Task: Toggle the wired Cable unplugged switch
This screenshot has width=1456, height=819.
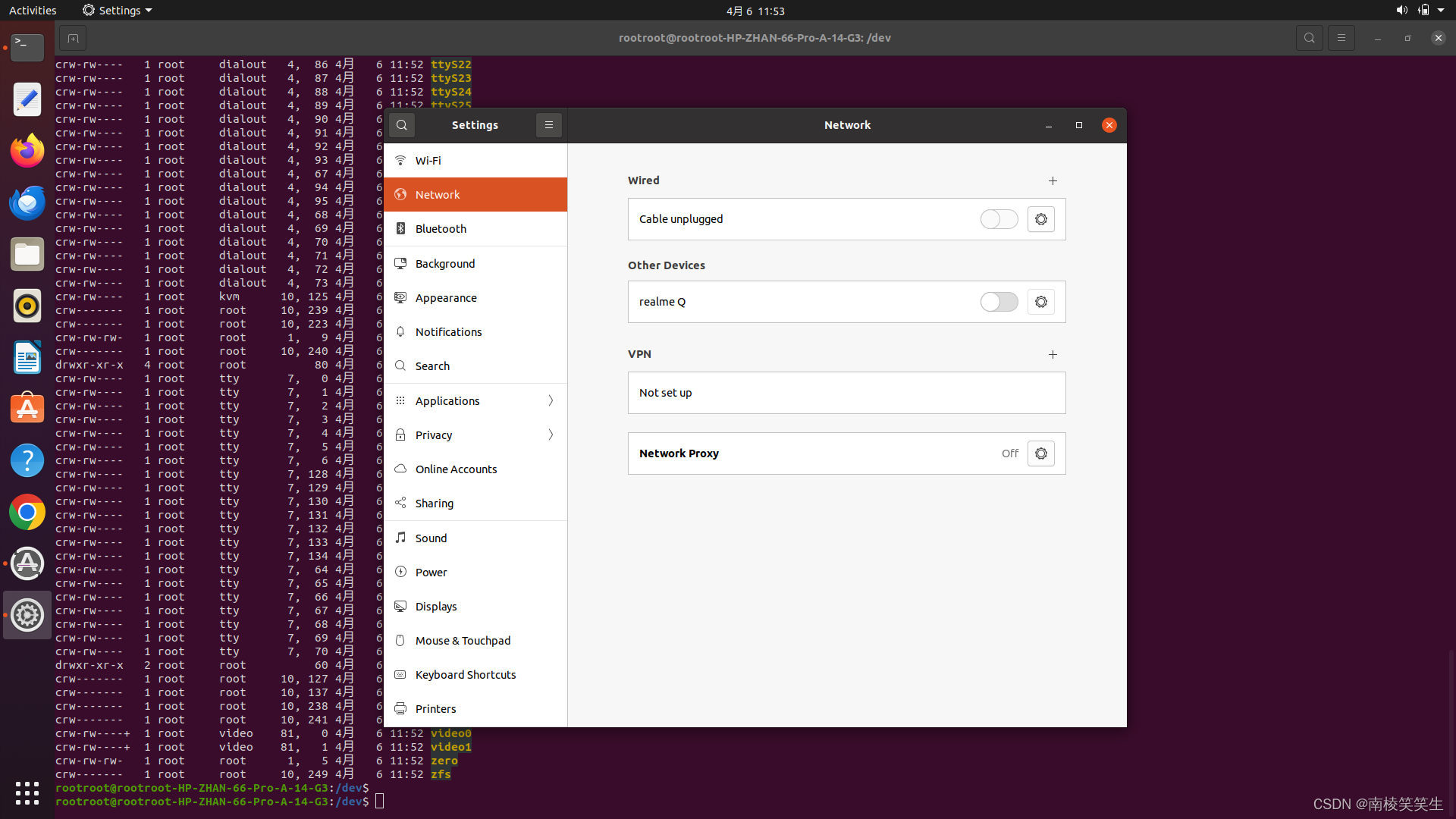Action: pos(999,219)
